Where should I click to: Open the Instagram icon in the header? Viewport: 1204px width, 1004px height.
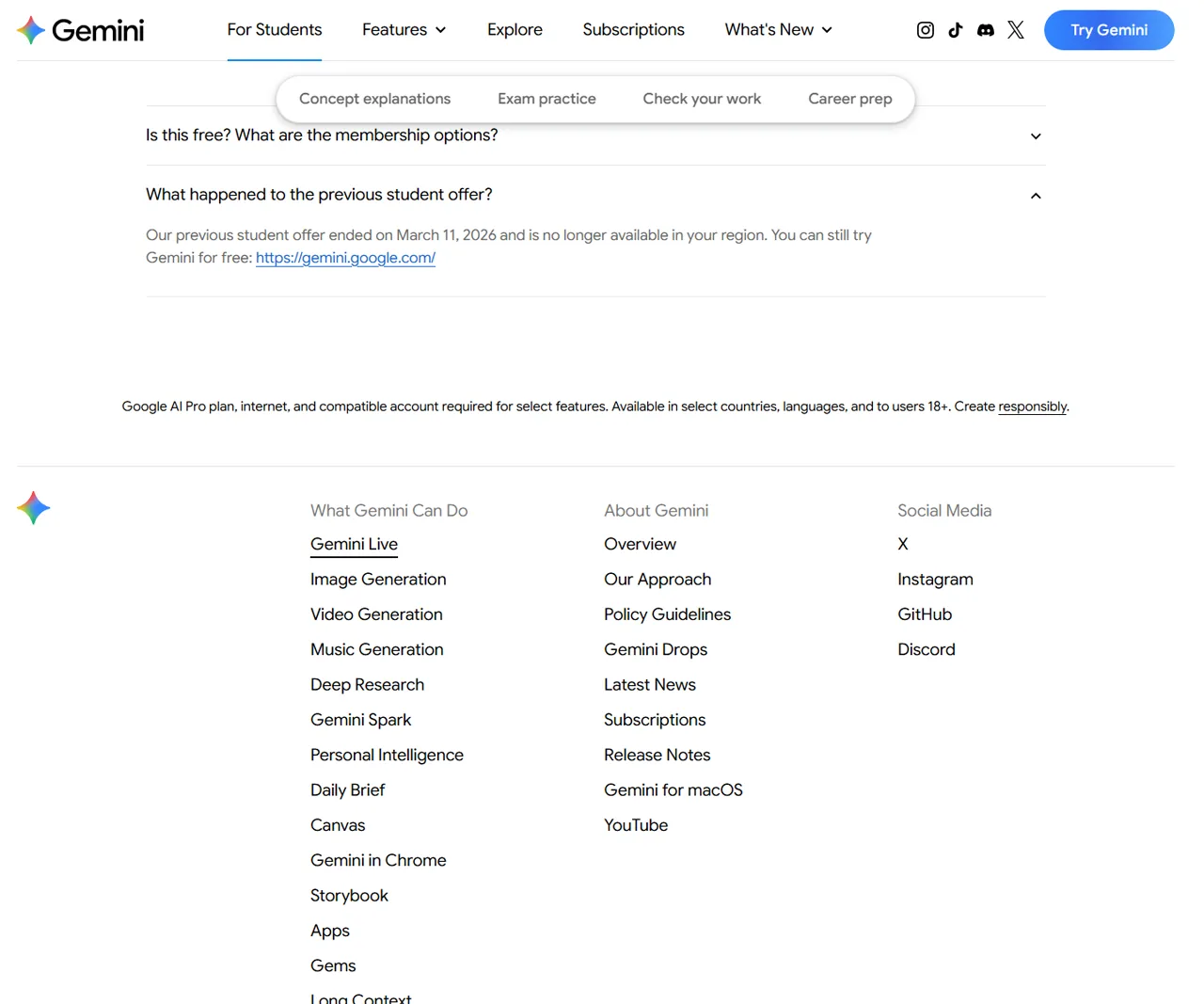click(926, 30)
